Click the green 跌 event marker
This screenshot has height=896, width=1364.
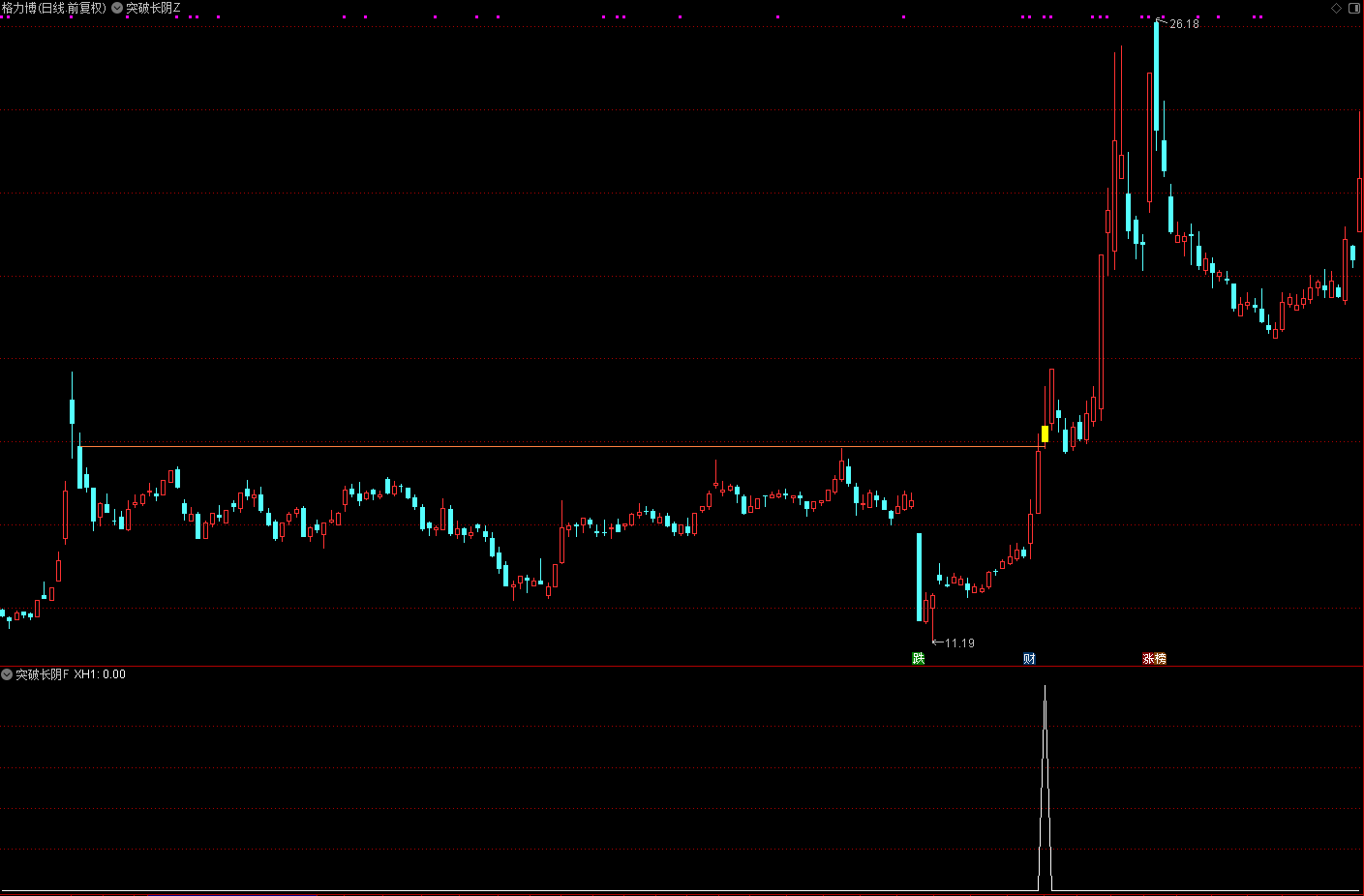(919, 659)
